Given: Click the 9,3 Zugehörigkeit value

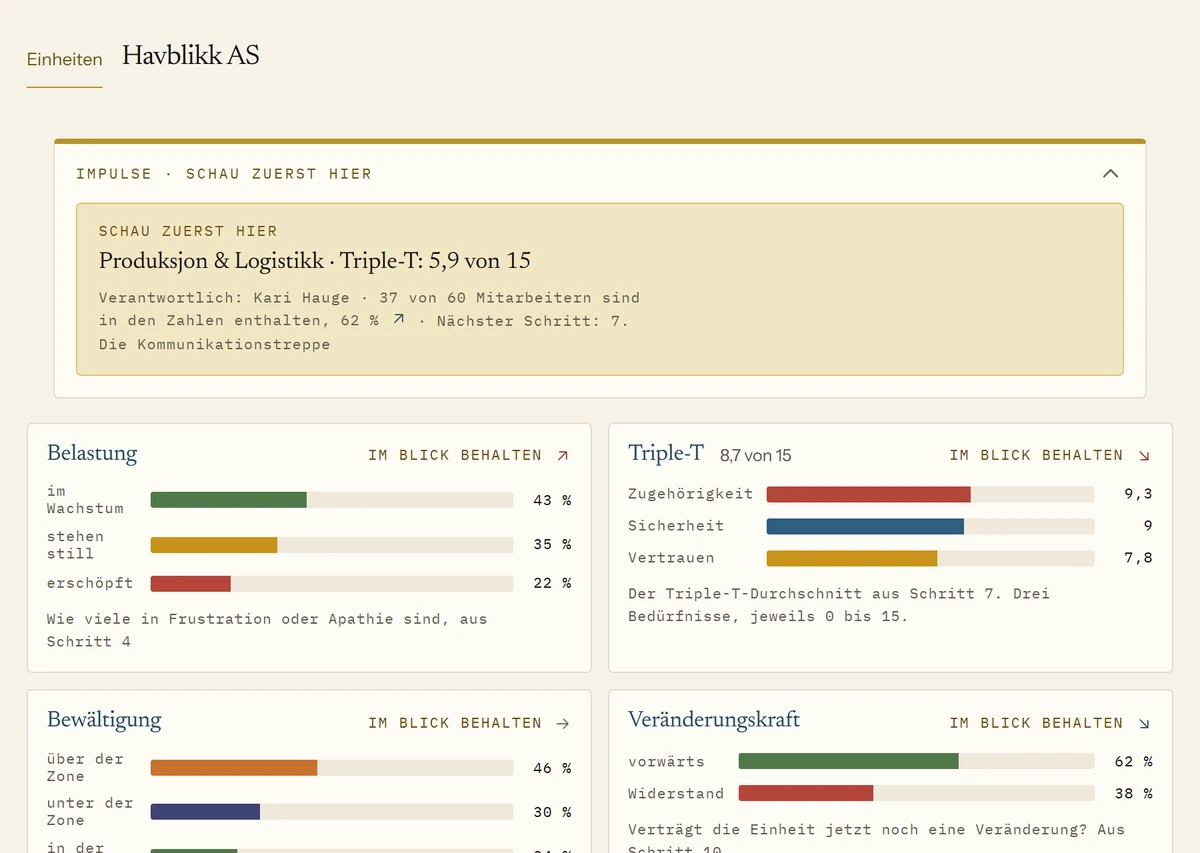Looking at the screenshot, I should 1138,494.
